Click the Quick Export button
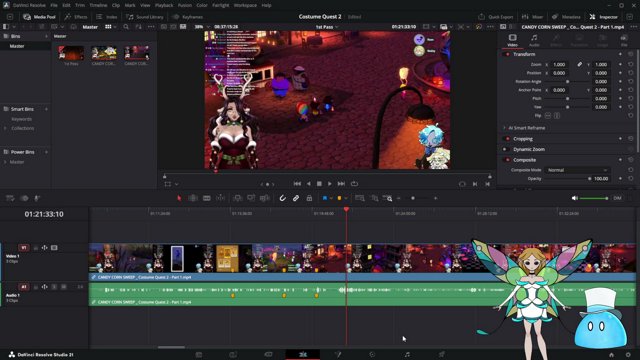 pos(495,17)
